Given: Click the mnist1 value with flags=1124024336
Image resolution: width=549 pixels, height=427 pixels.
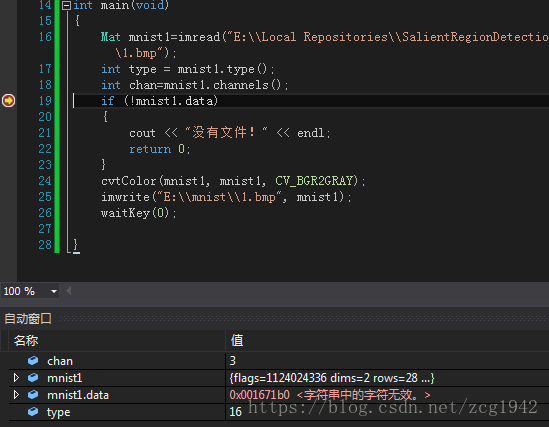Looking at the screenshot, I should pos(332,378).
